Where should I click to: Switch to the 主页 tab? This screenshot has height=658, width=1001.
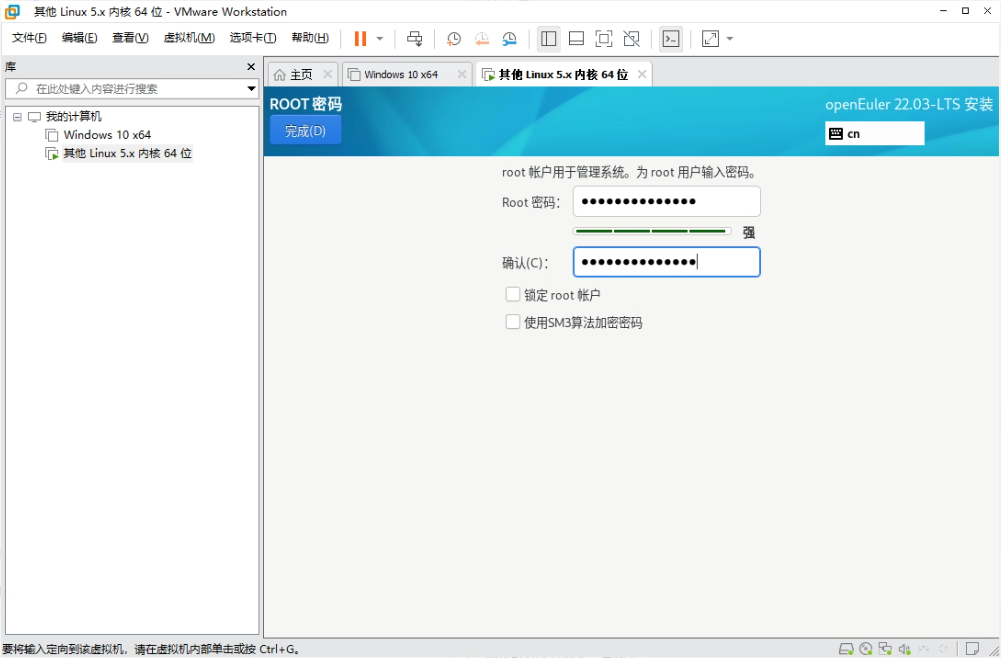coord(301,75)
